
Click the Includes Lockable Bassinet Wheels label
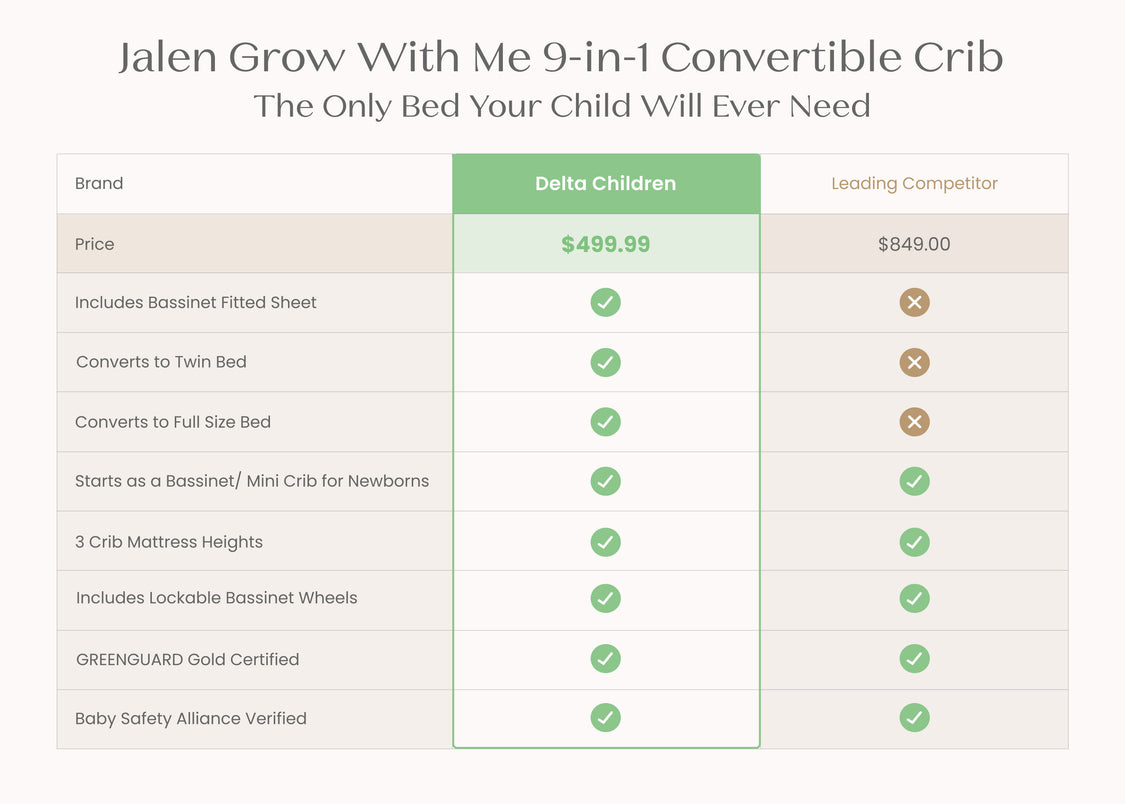[216, 598]
